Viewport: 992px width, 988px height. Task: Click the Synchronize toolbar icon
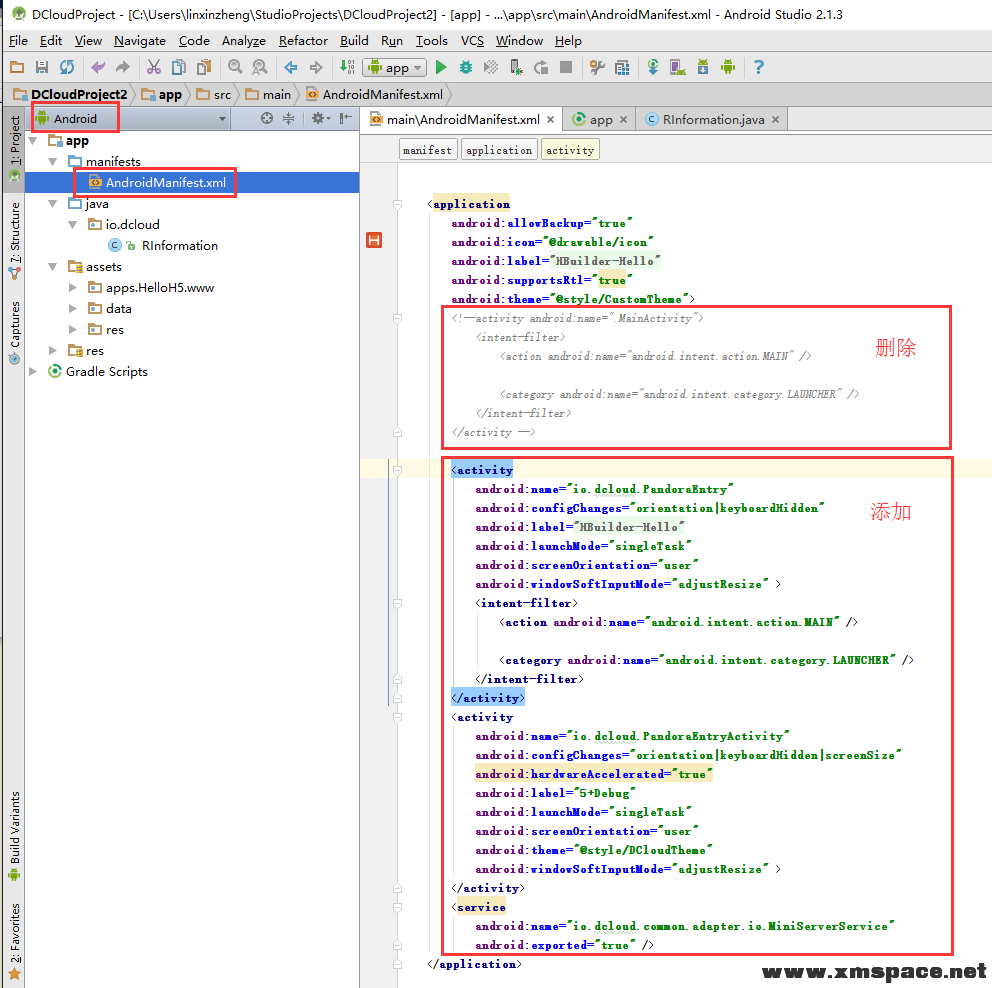coord(66,67)
